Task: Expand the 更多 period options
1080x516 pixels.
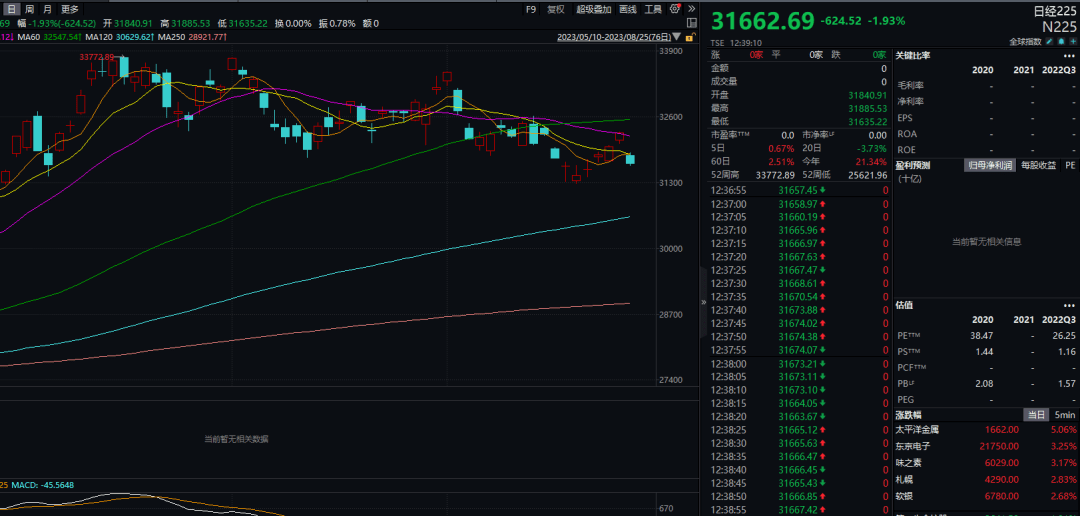Action: point(70,9)
